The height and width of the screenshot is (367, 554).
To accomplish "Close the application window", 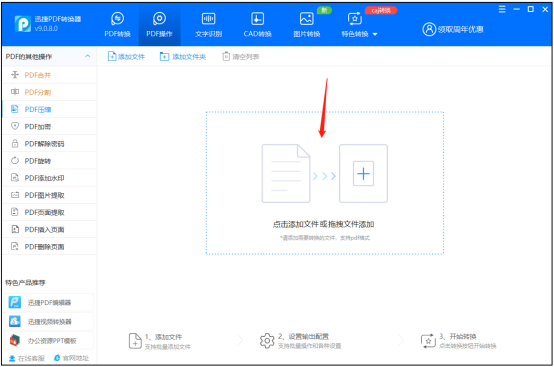I will point(545,9).
